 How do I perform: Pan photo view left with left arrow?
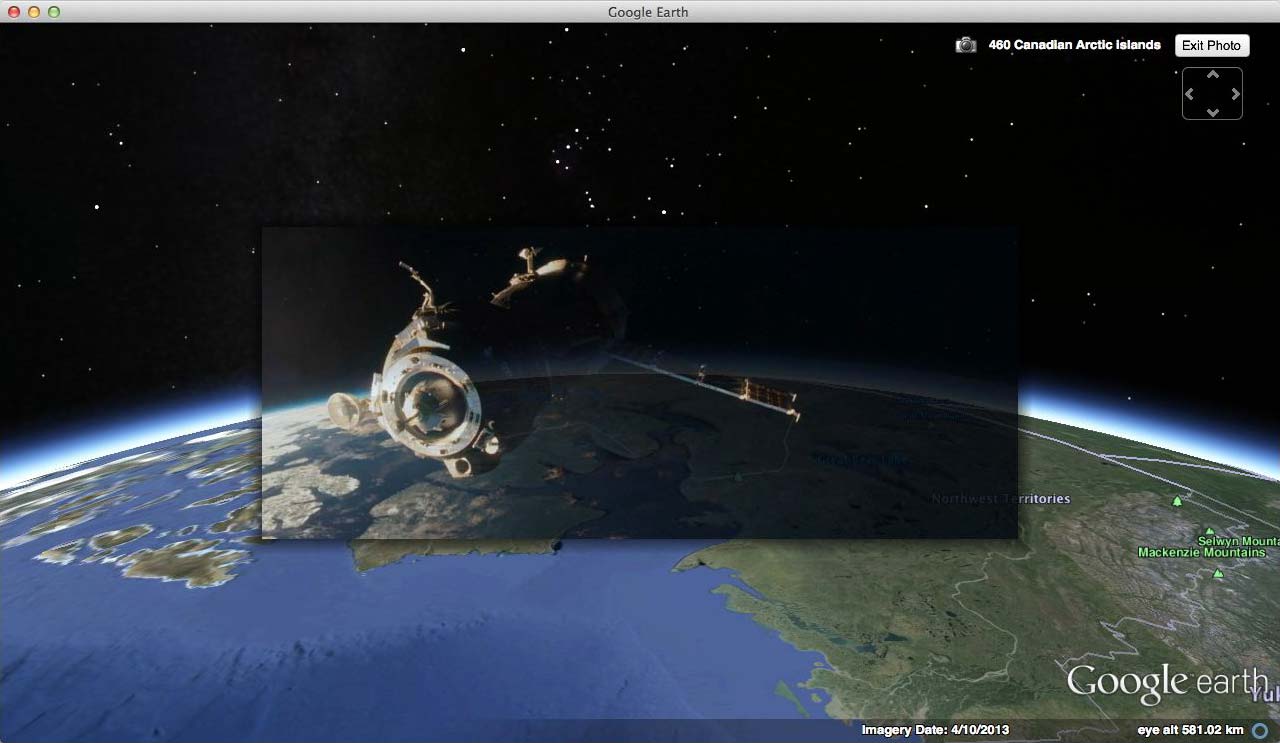(x=1190, y=94)
